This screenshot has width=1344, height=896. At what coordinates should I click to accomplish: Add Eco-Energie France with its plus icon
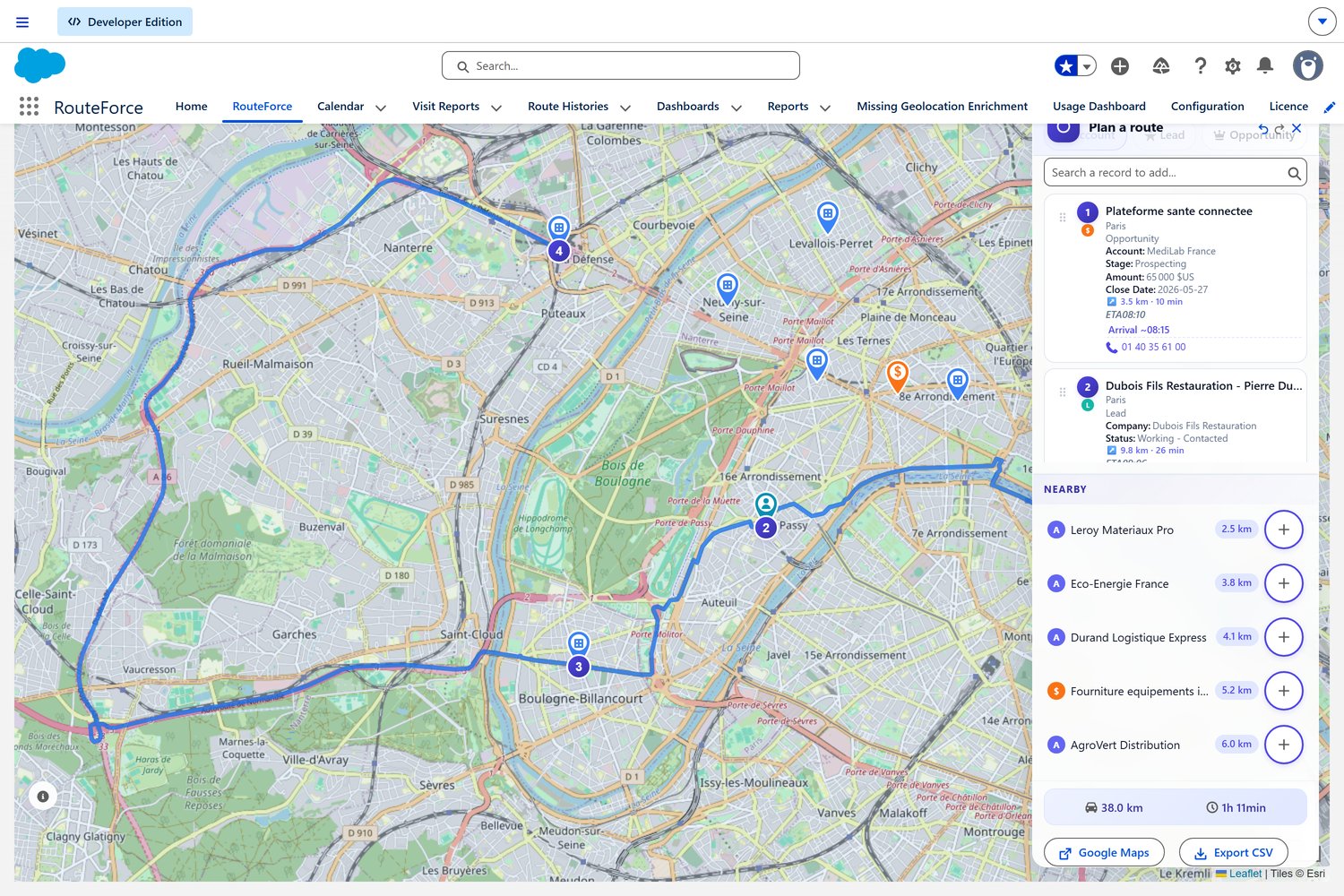tap(1283, 582)
